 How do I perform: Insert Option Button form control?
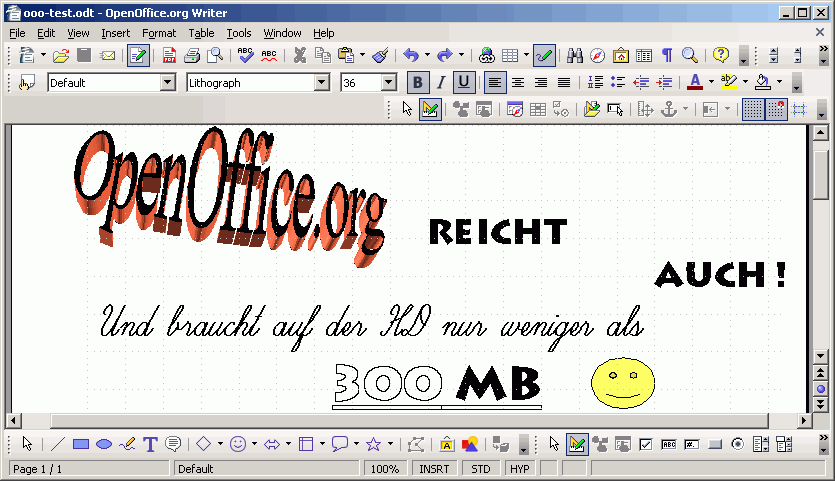pos(738,444)
